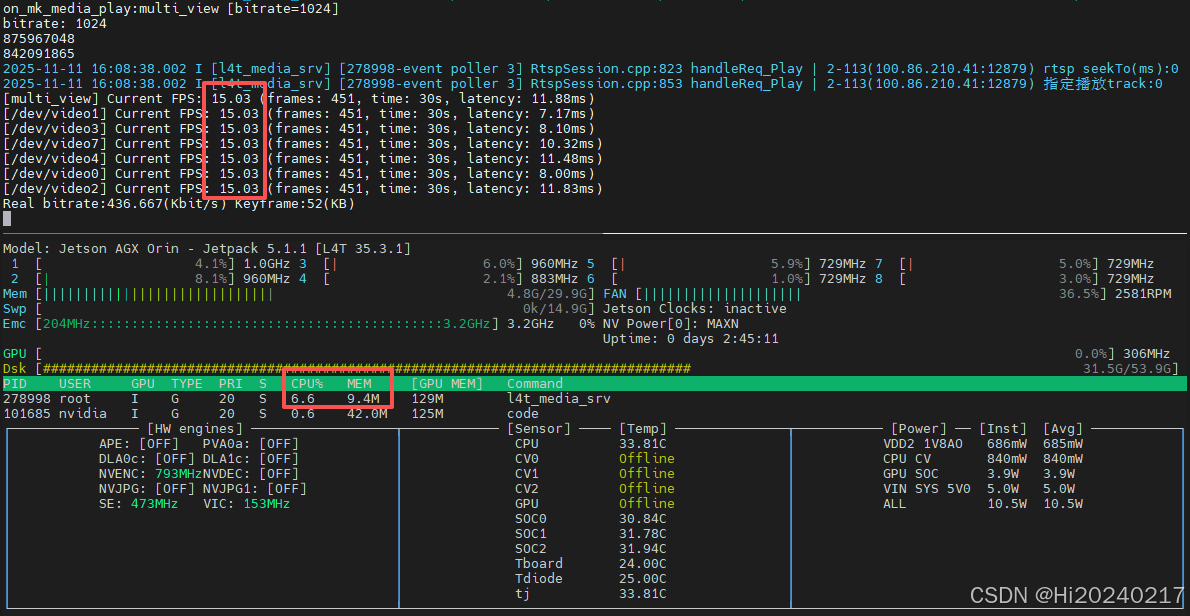Click the [/dev/video0] label
Screen dimensions: 1190x616
tap(55, 174)
